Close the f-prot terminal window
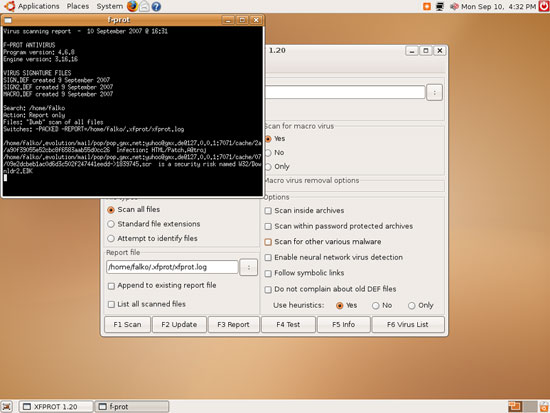Image resolution: width=550 pixels, height=413 pixels. (x=256, y=20)
